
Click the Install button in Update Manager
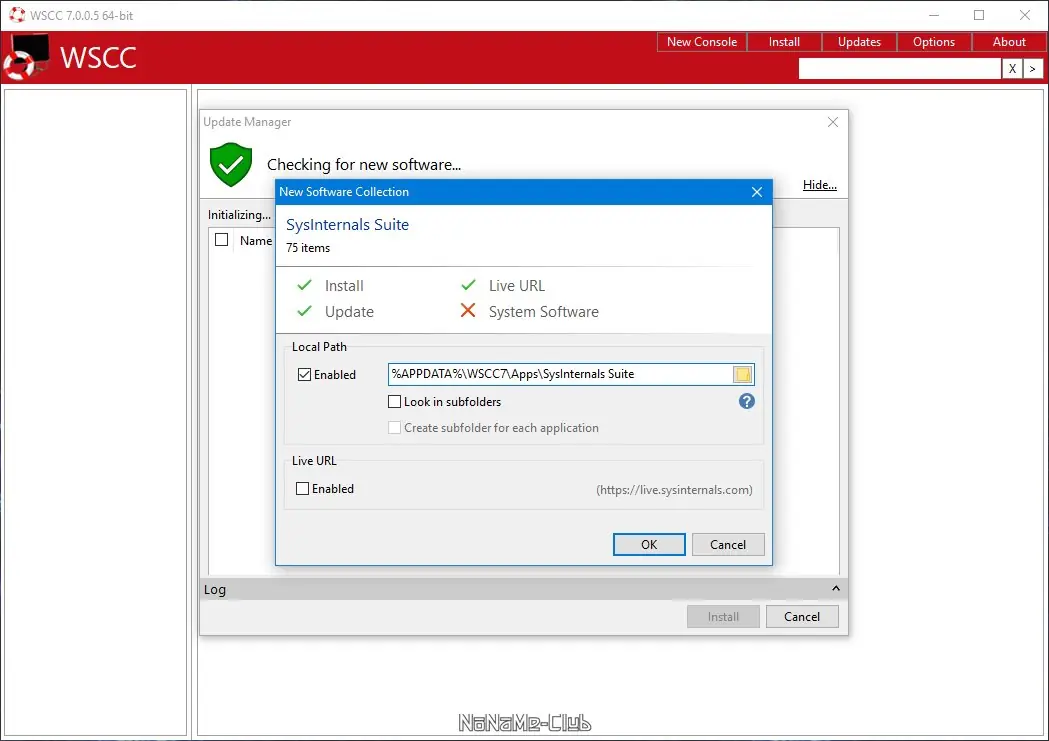(x=723, y=617)
